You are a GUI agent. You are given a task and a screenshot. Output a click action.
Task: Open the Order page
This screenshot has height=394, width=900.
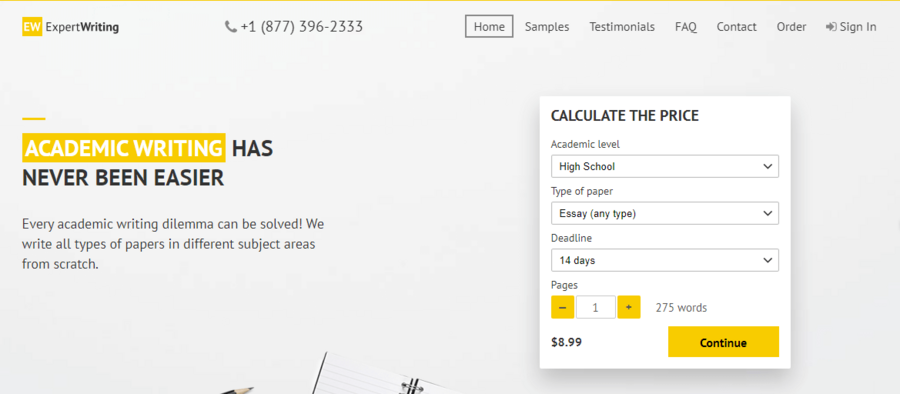pos(791,26)
